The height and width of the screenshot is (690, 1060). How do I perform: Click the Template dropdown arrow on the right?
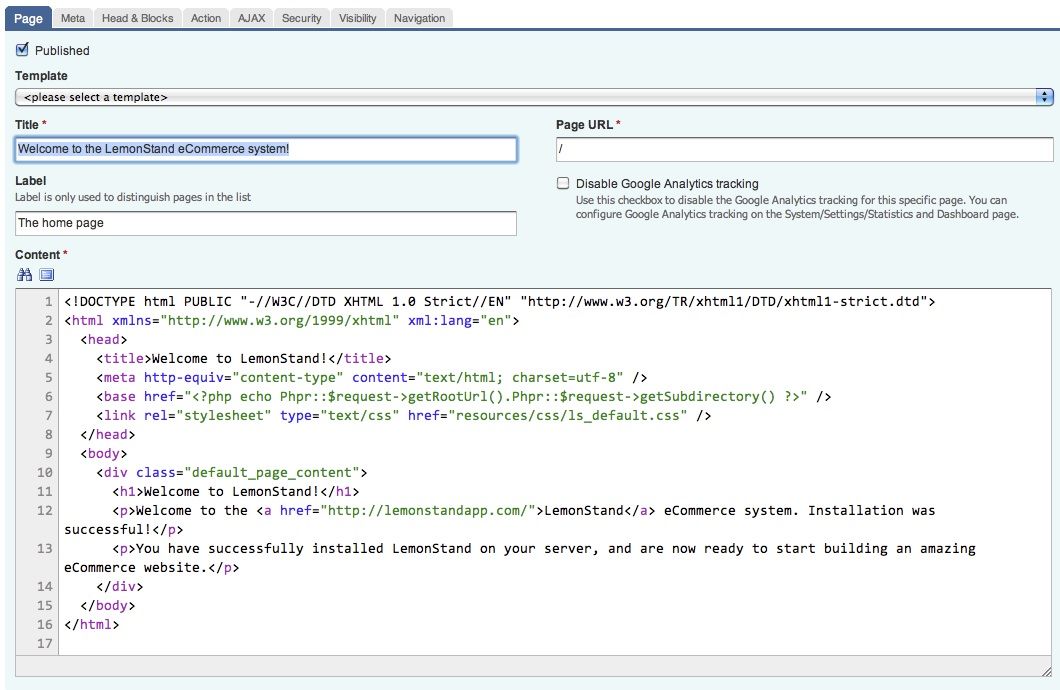coord(1046,97)
